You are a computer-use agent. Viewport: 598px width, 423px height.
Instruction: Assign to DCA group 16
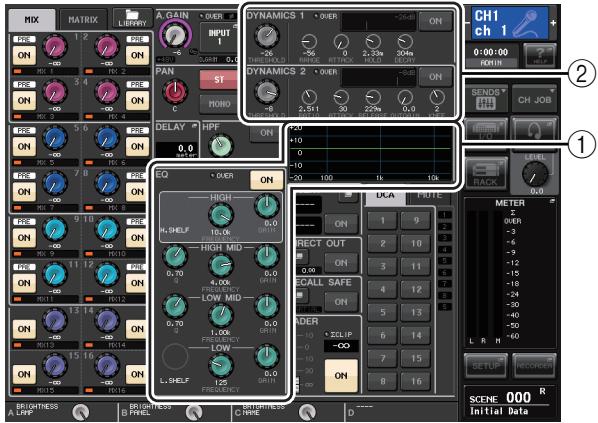[416, 381]
